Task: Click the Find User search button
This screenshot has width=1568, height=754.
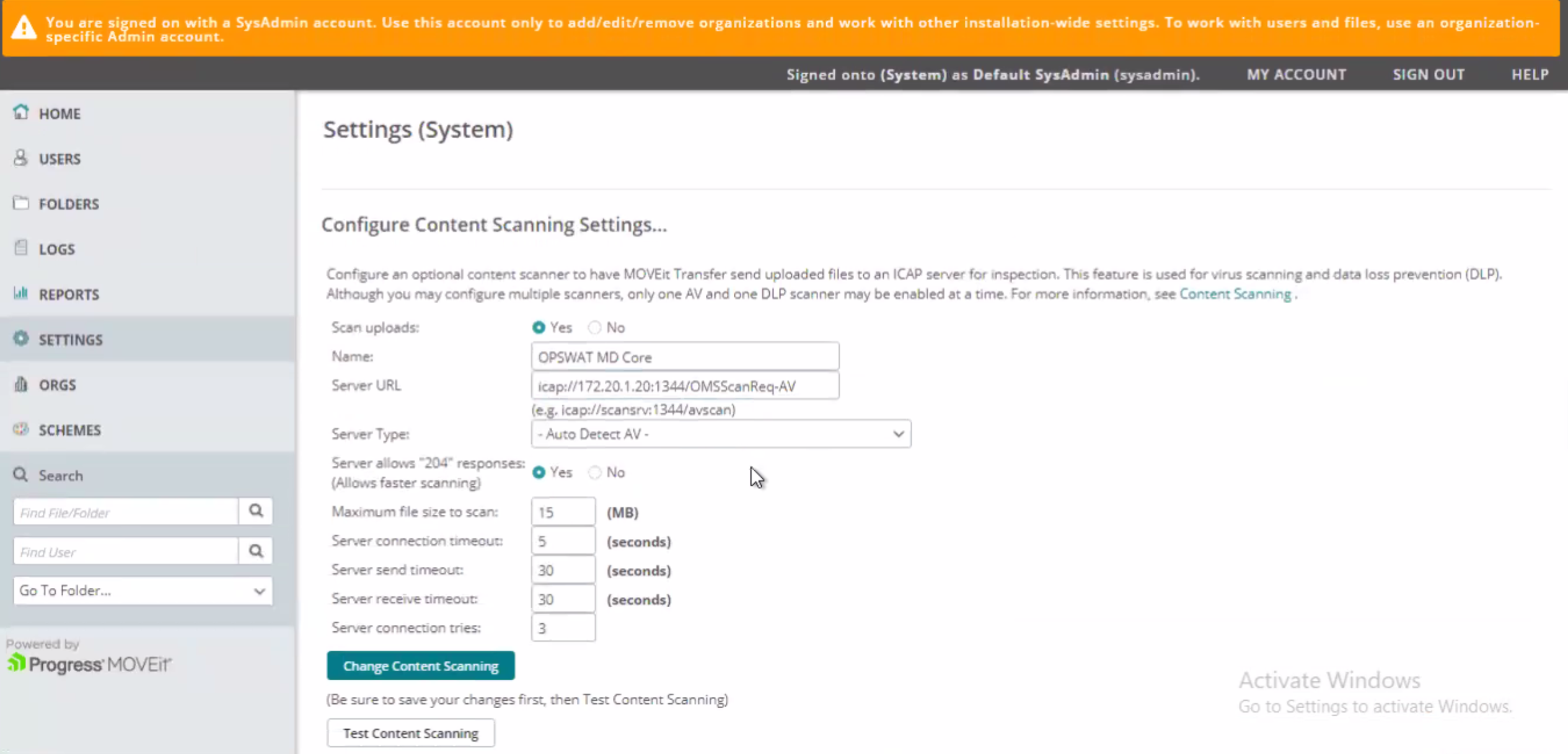Action: (x=256, y=551)
